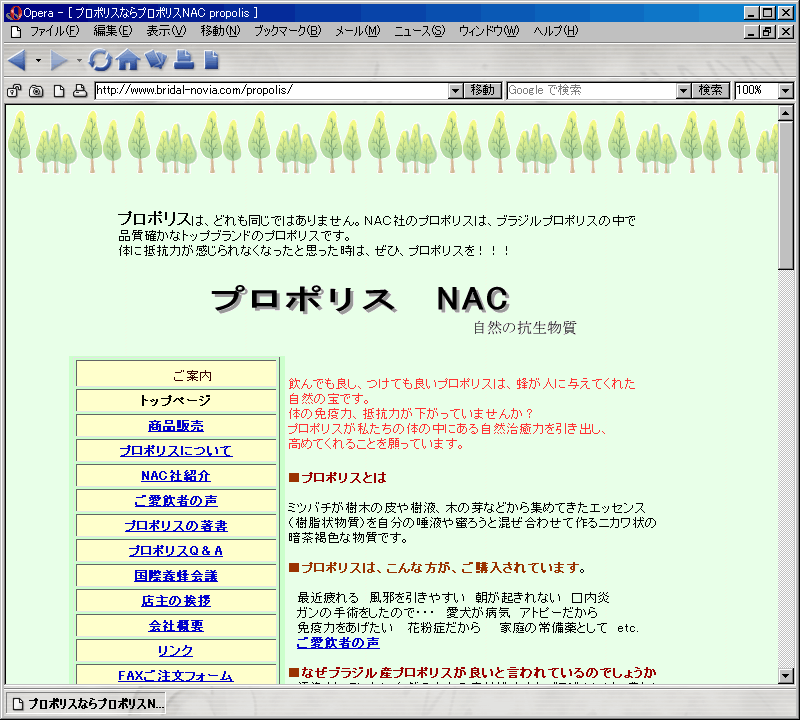Minimize the inner document window
800x720 pixels.
751,32
